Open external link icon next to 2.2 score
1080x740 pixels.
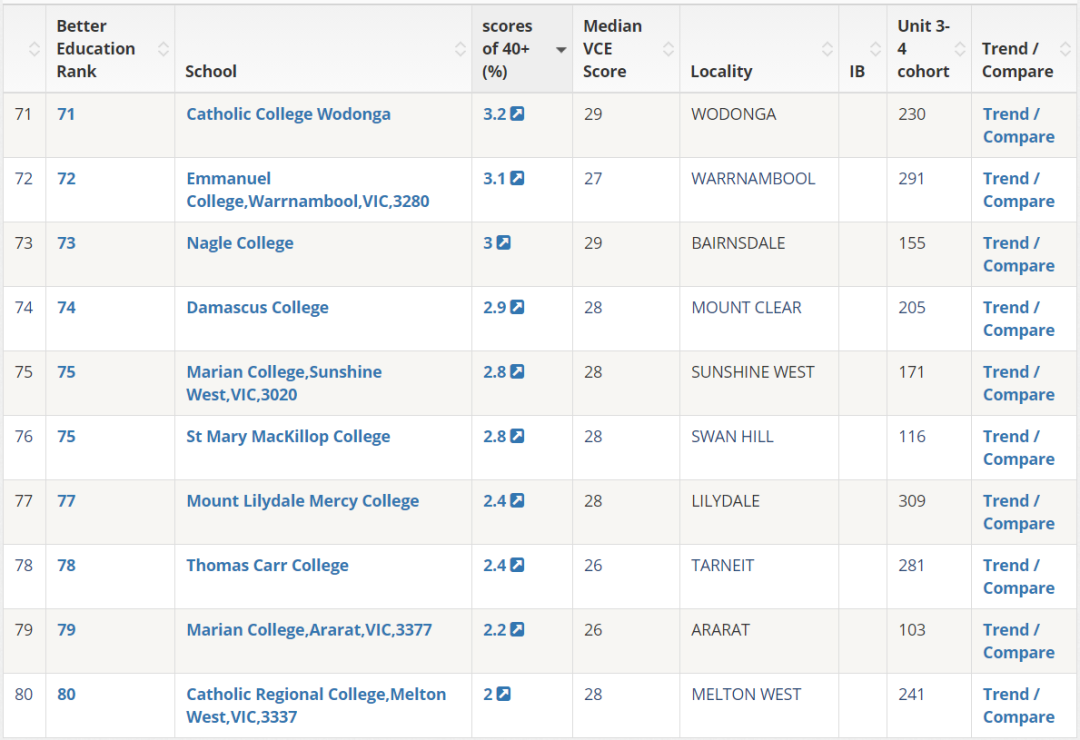point(517,629)
